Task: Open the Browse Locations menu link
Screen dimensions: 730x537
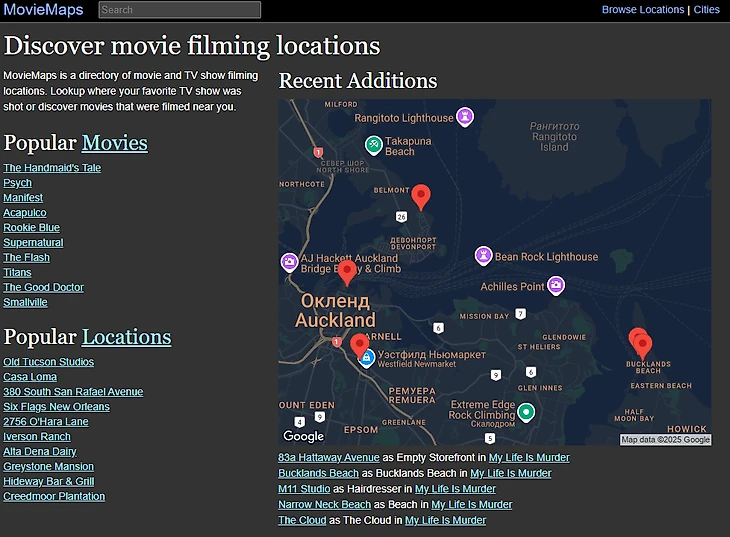Action: (642, 9)
